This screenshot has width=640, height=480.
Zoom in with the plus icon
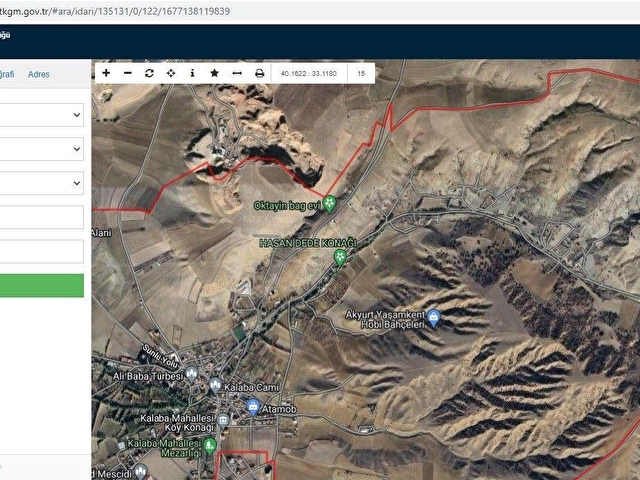(106, 73)
